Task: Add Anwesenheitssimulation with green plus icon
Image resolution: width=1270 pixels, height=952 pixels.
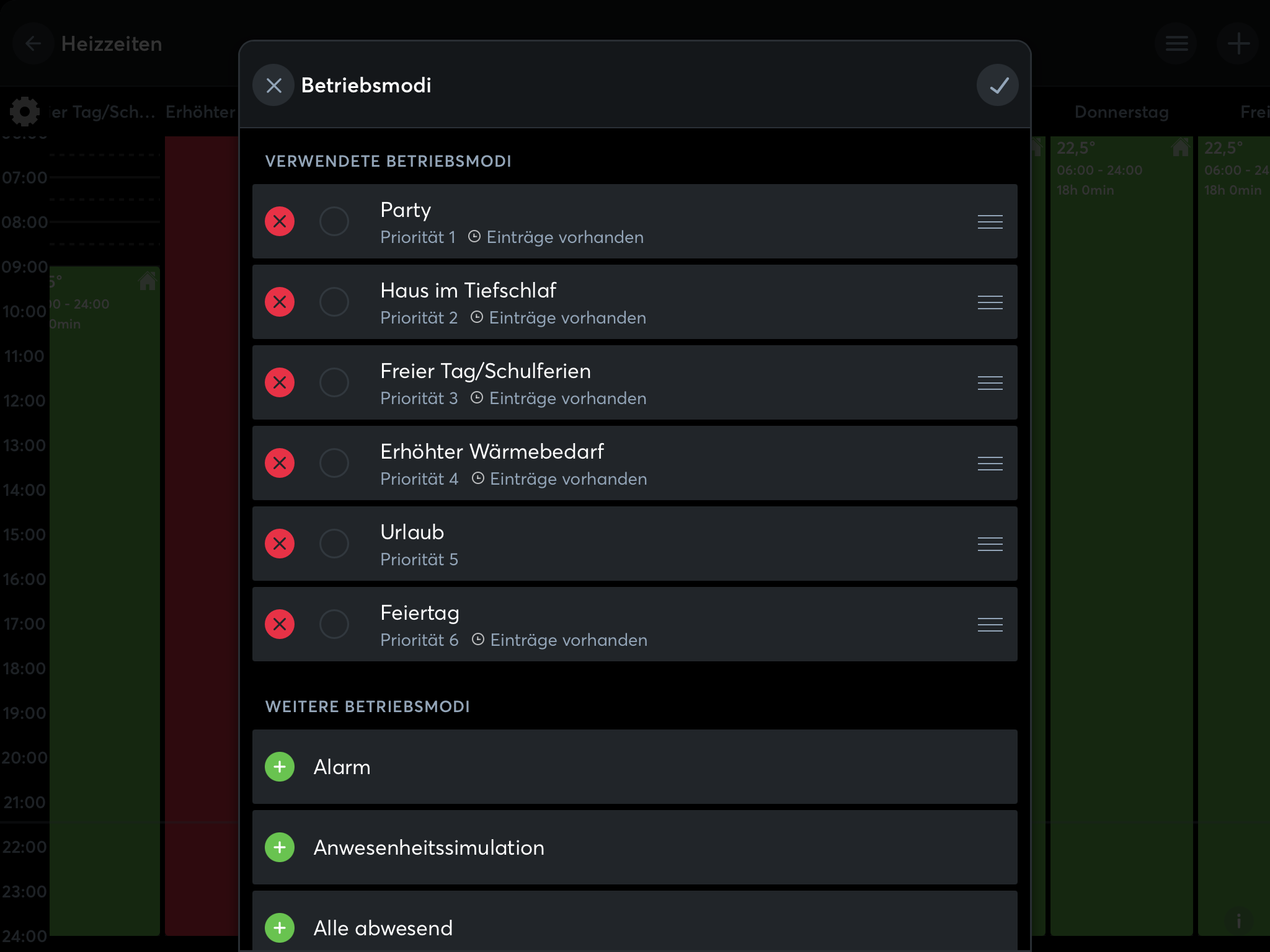Action: pyautogui.click(x=280, y=847)
